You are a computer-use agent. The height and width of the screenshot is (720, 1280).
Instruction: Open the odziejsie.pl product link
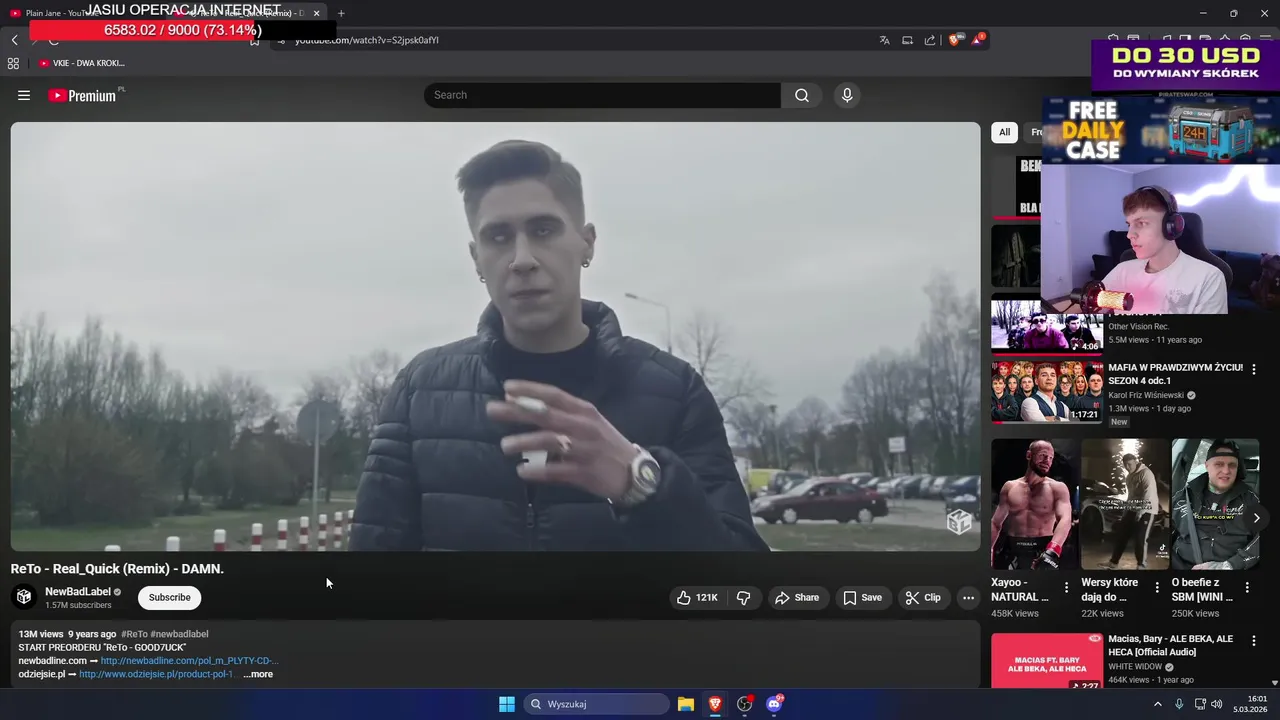[x=156, y=674]
